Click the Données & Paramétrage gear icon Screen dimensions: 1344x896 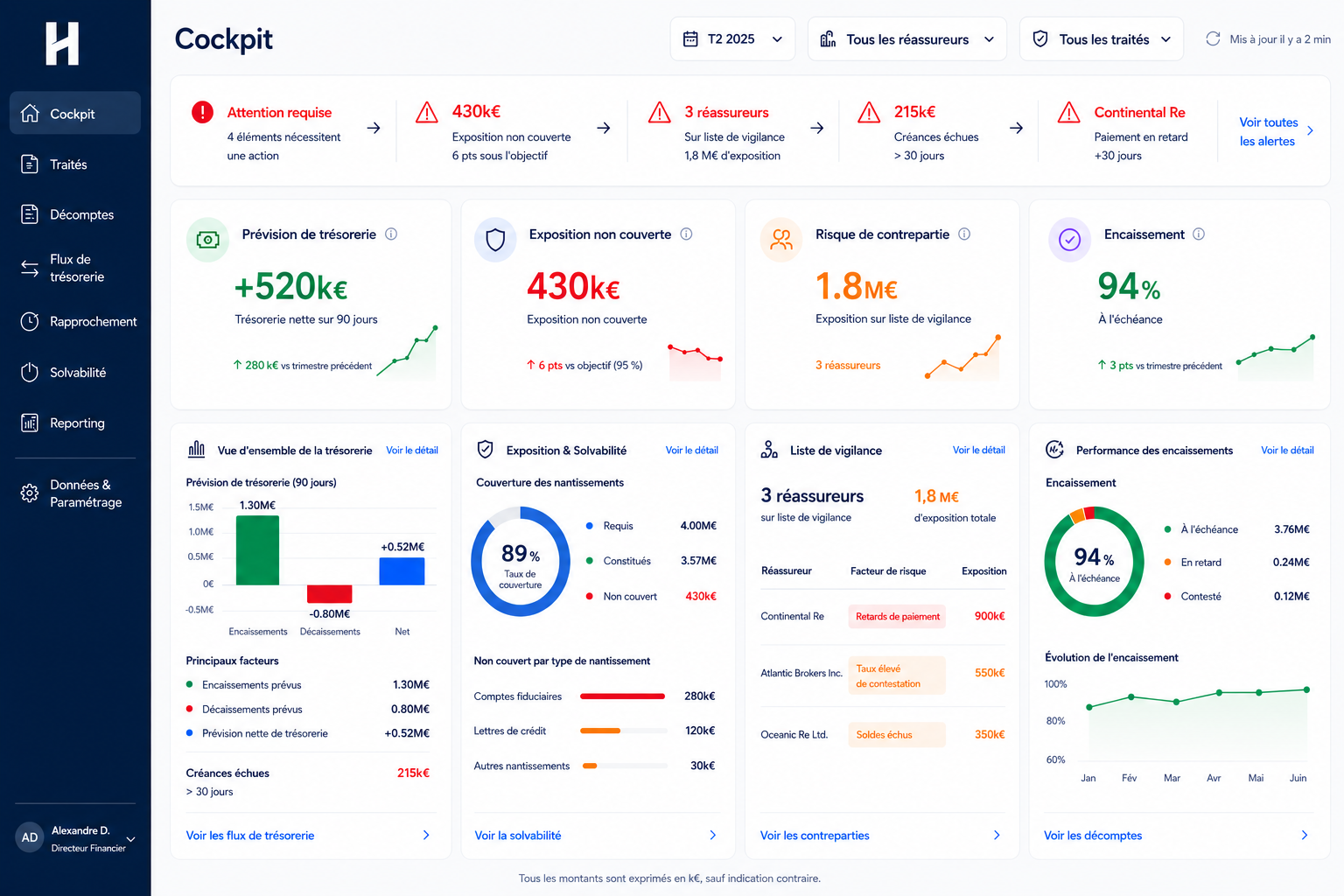(x=30, y=493)
